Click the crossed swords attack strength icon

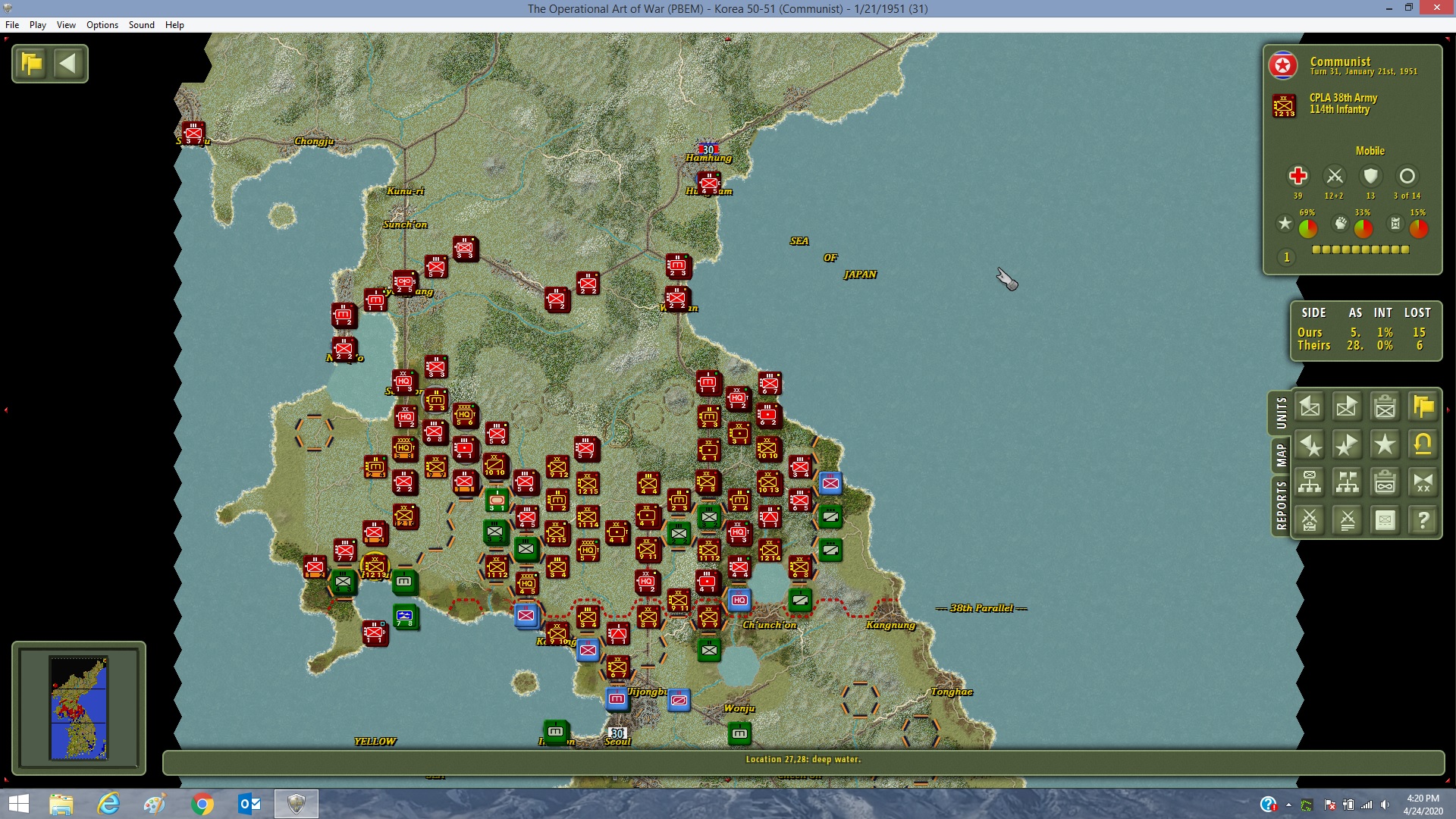point(1334,177)
